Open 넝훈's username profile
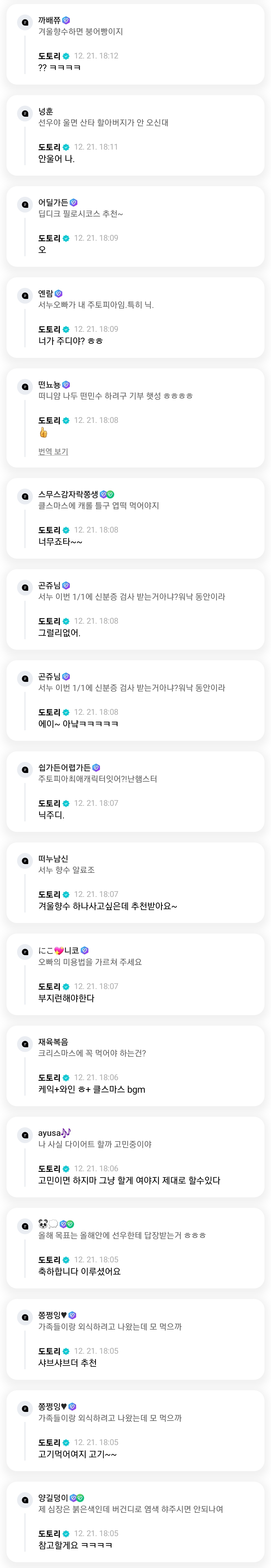Viewport: 271px width, 1568px height. (46, 111)
